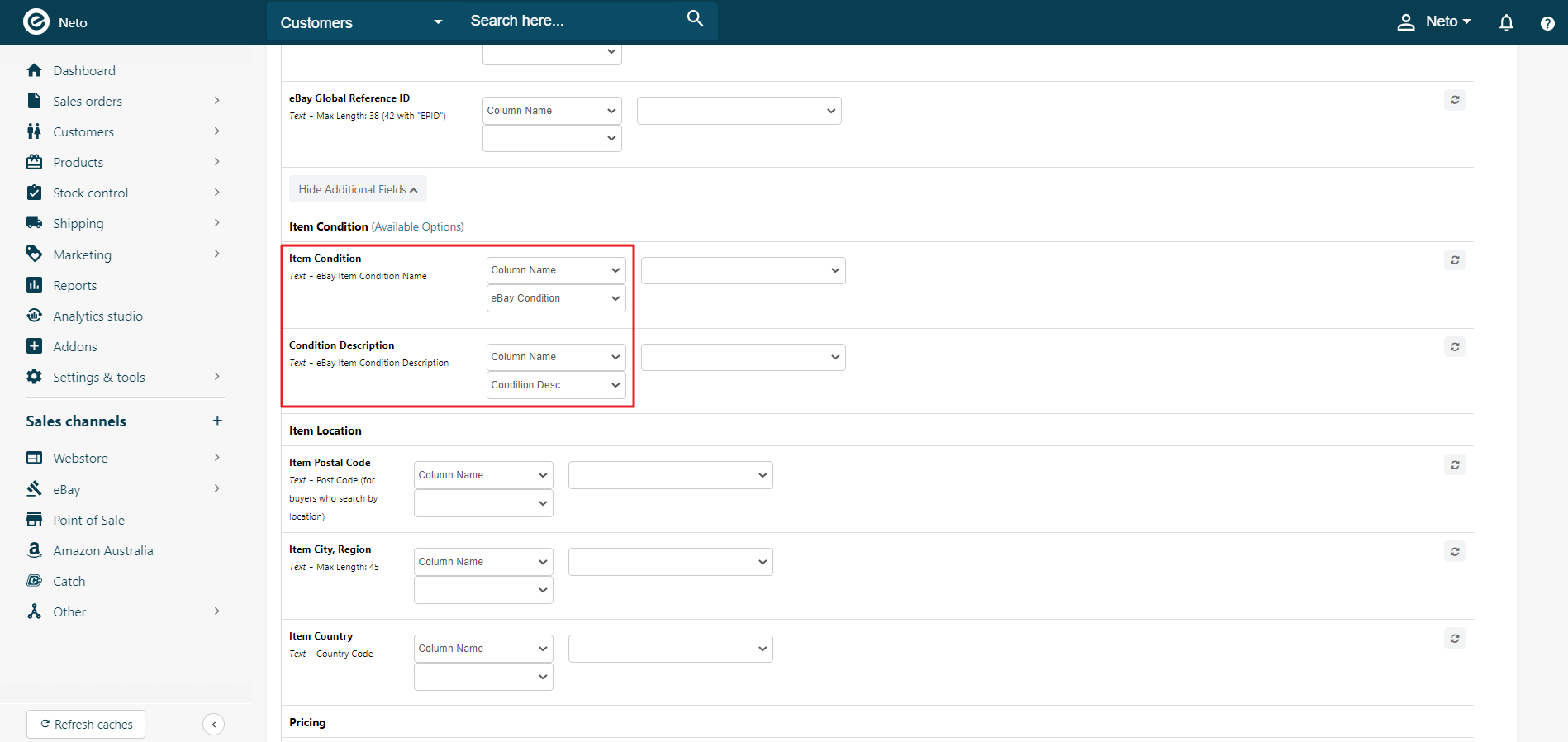This screenshot has height=742, width=1568.
Task: Open the notifications bell
Action: (x=1506, y=22)
